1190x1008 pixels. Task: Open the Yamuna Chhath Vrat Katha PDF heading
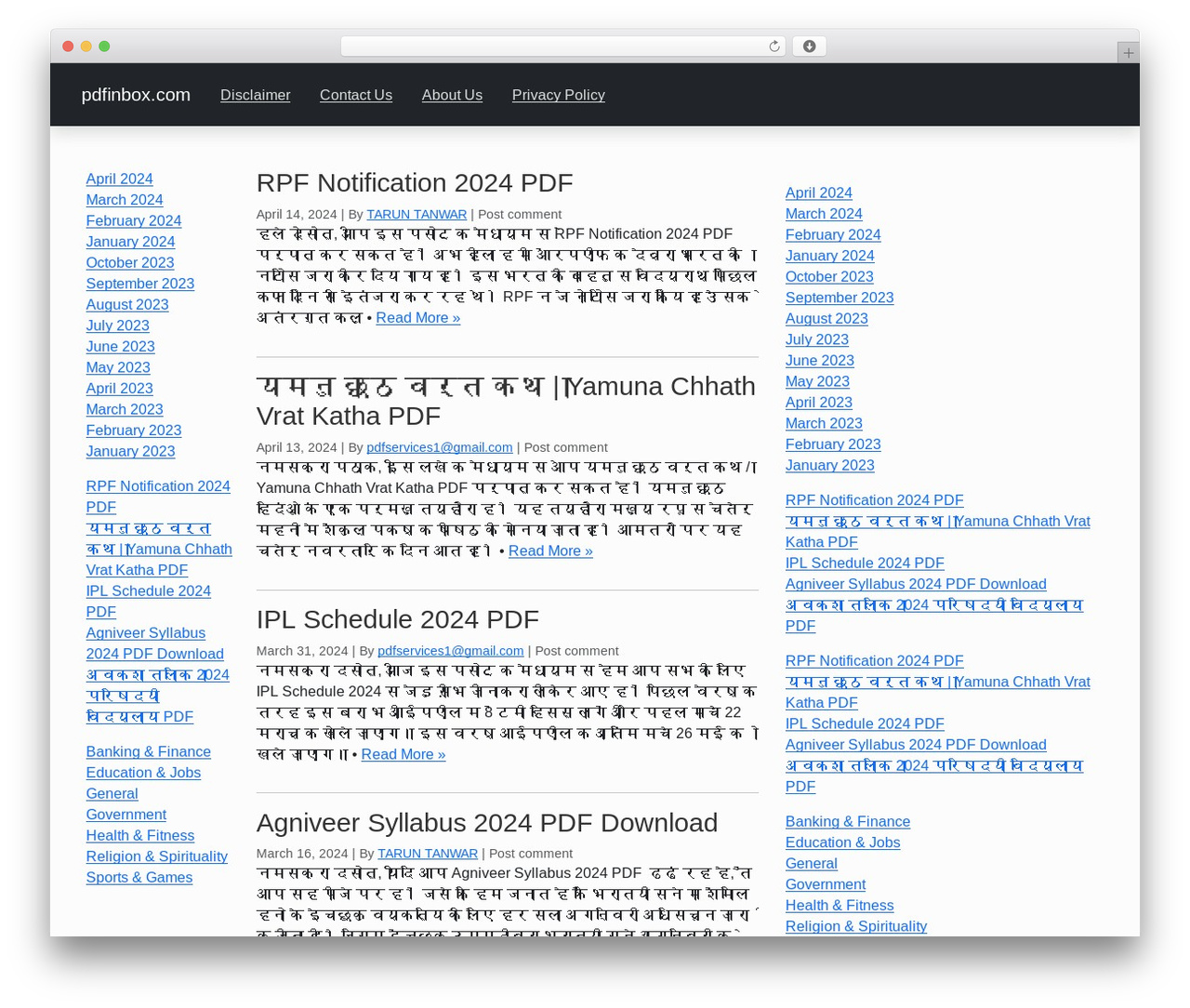tap(506, 401)
